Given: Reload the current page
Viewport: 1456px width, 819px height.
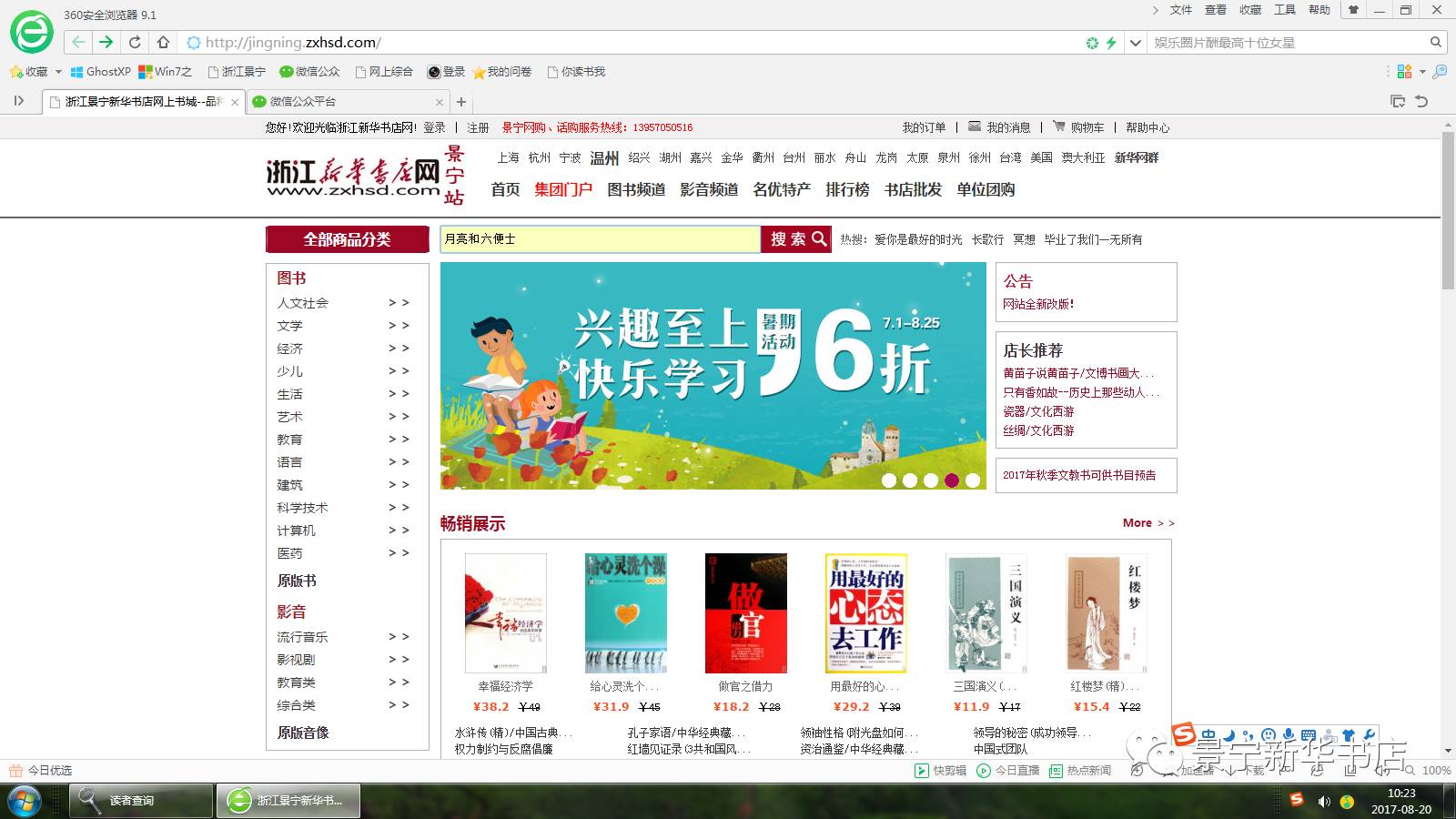Looking at the screenshot, I should [x=135, y=42].
